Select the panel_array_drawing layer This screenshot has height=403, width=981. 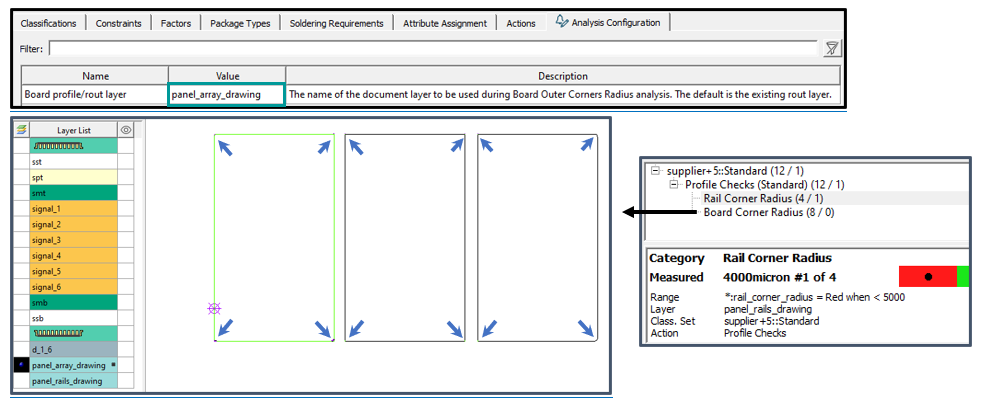pos(73,365)
